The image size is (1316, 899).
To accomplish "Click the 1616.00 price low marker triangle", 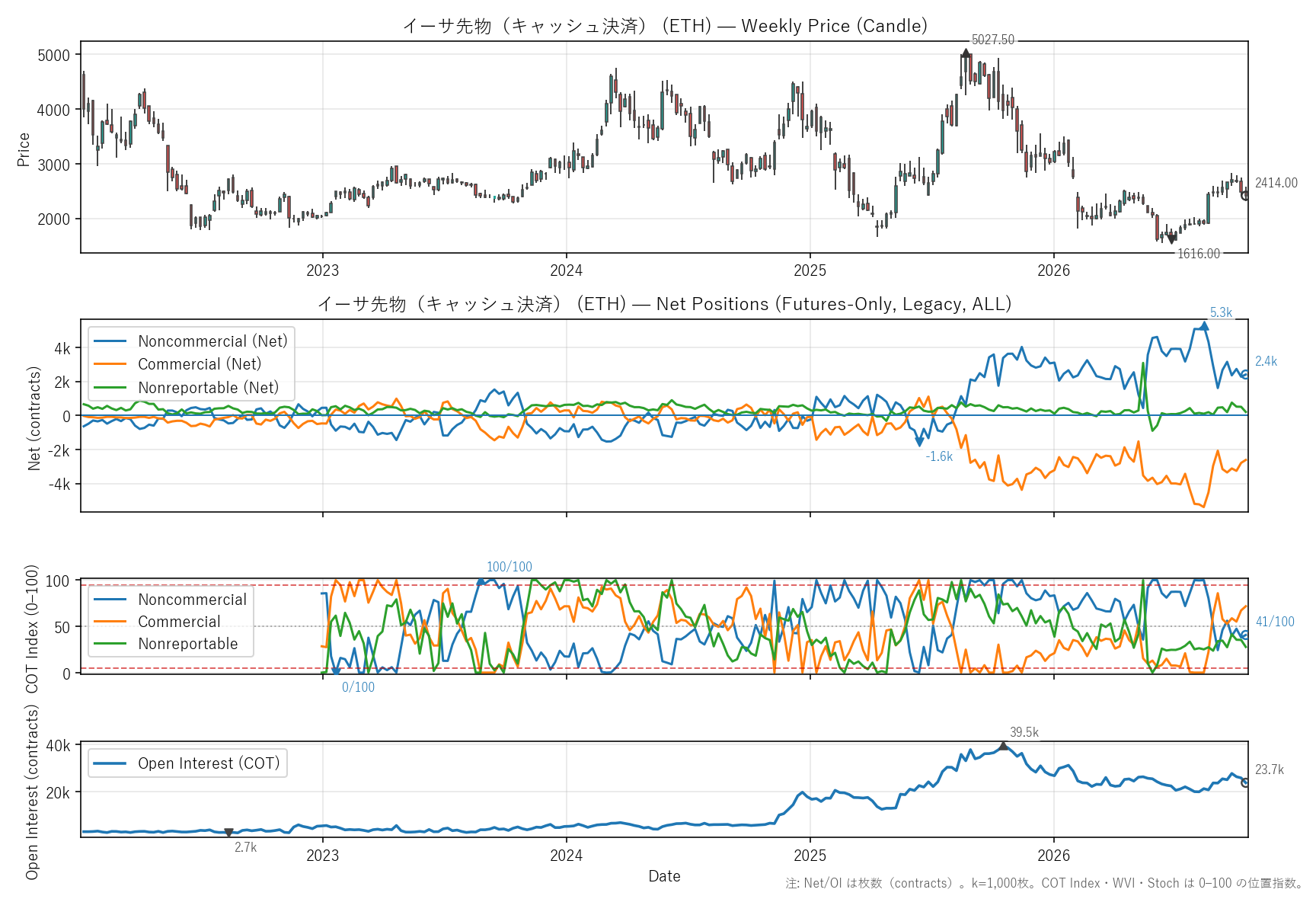I will (1171, 239).
